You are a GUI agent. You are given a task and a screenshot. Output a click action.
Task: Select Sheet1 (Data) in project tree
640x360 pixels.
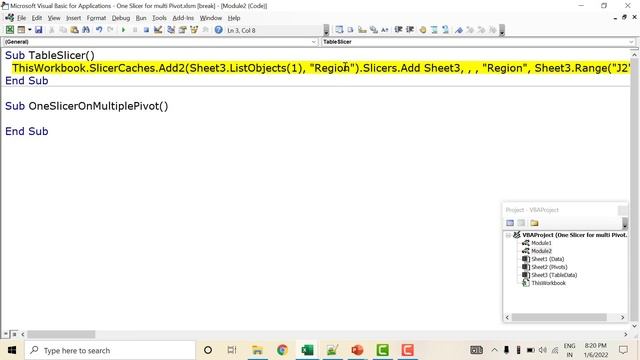pos(547,259)
